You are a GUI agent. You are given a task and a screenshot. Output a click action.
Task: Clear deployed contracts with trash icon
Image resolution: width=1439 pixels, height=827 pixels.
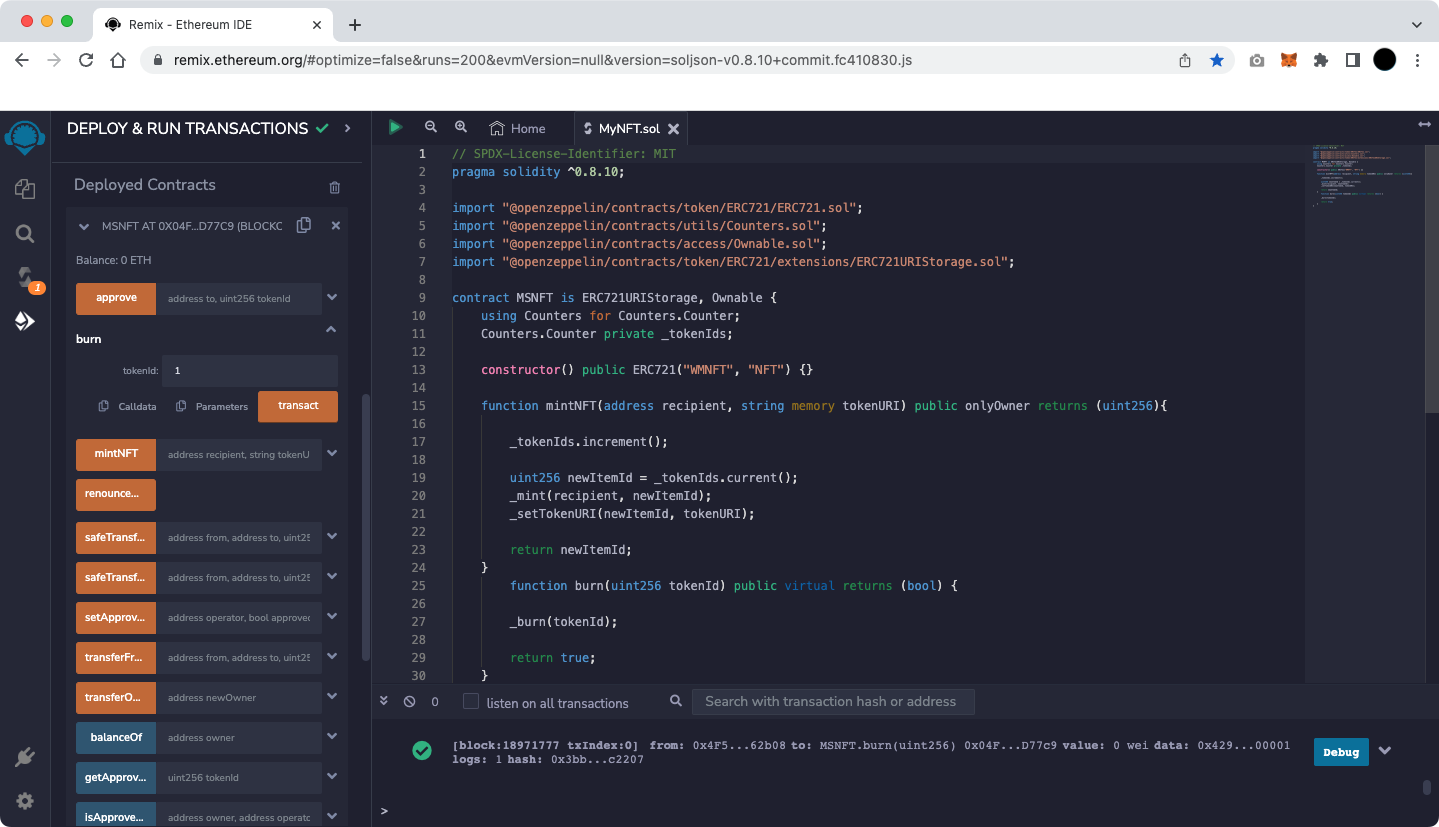click(335, 187)
